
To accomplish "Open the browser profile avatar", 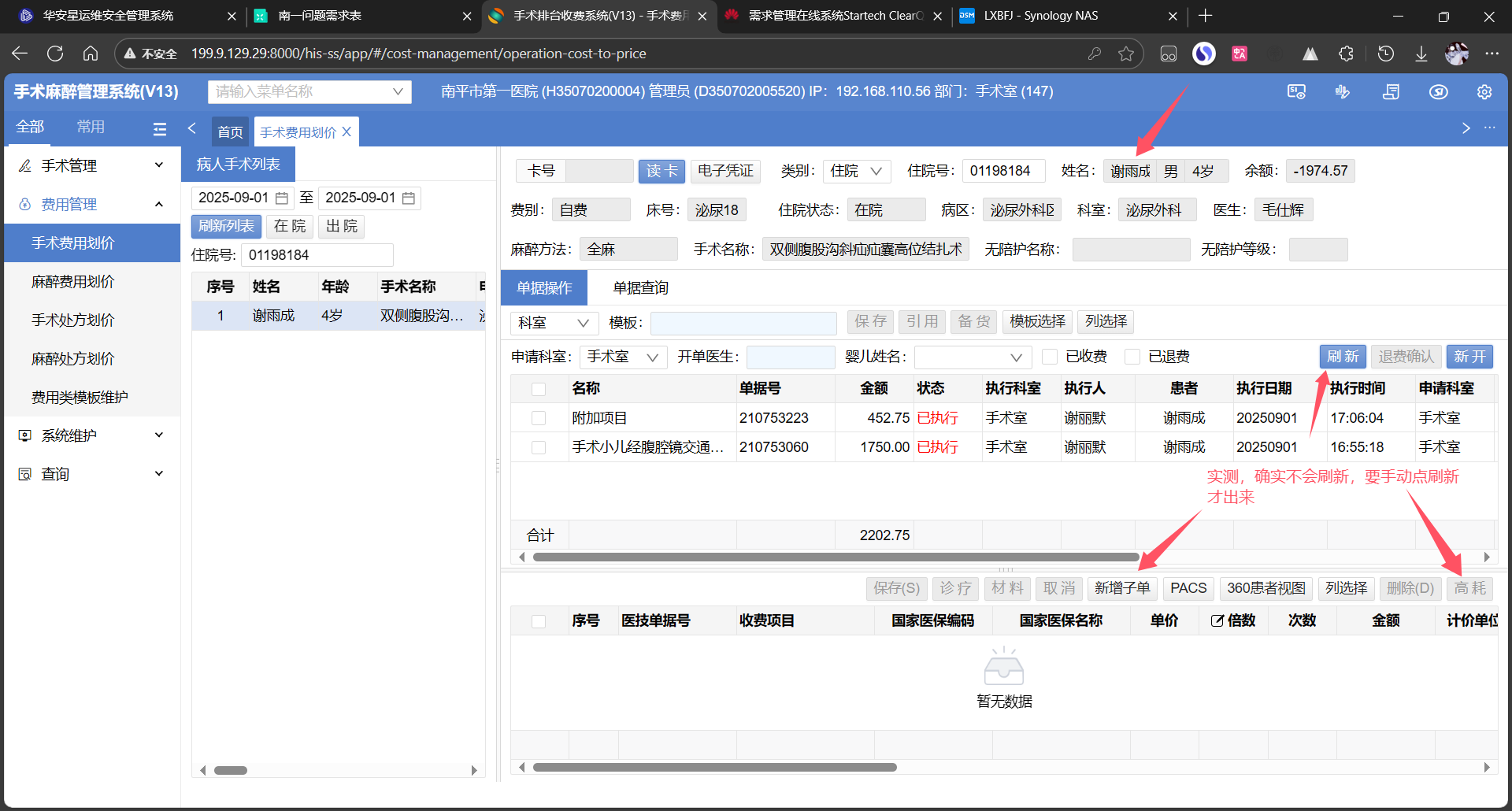I will pos(1457,54).
